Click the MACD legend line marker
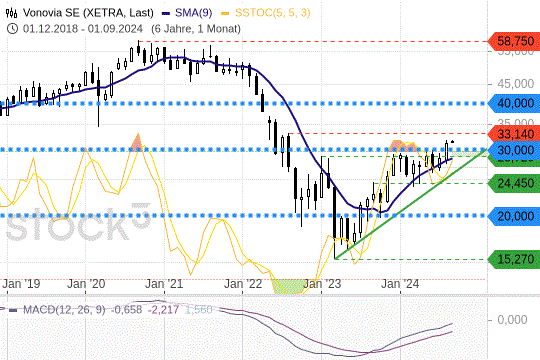 coord(13,310)
